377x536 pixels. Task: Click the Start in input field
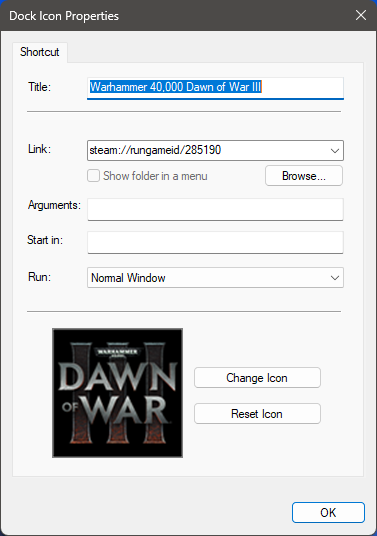[x=215, y=242]
